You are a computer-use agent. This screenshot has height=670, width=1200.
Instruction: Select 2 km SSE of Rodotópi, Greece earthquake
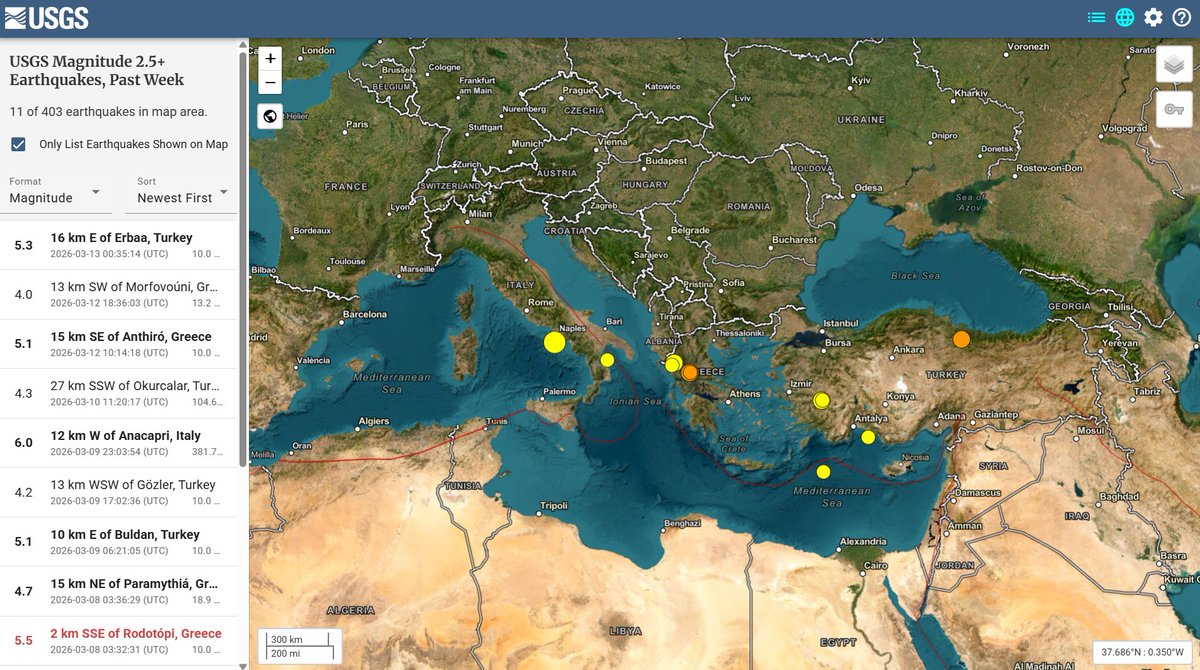[x=120, y=640]
